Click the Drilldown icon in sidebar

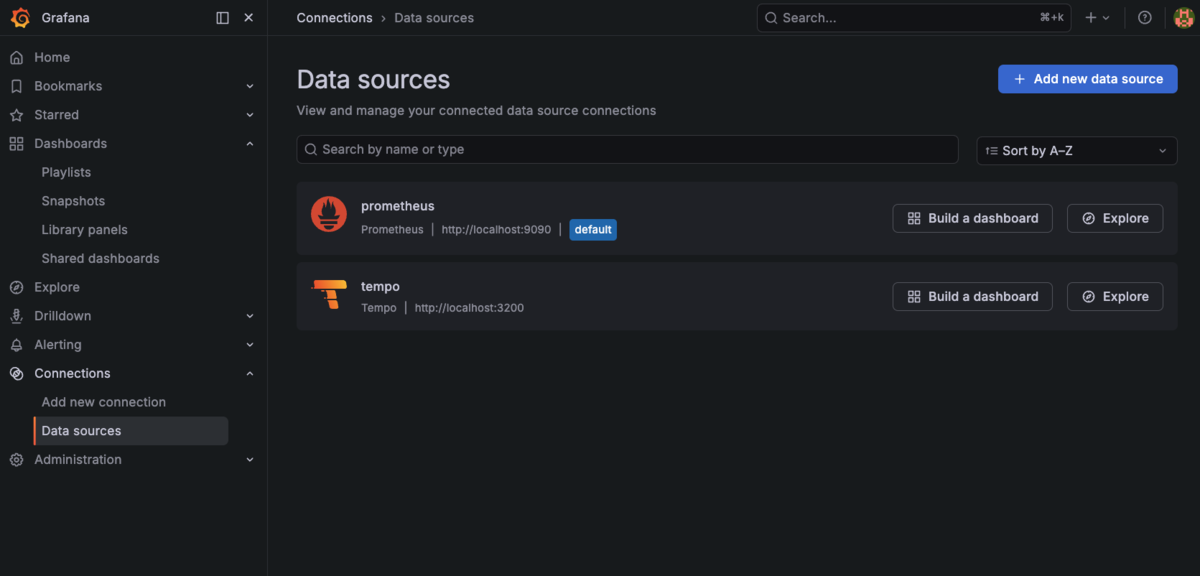click(x=16, y=316)
